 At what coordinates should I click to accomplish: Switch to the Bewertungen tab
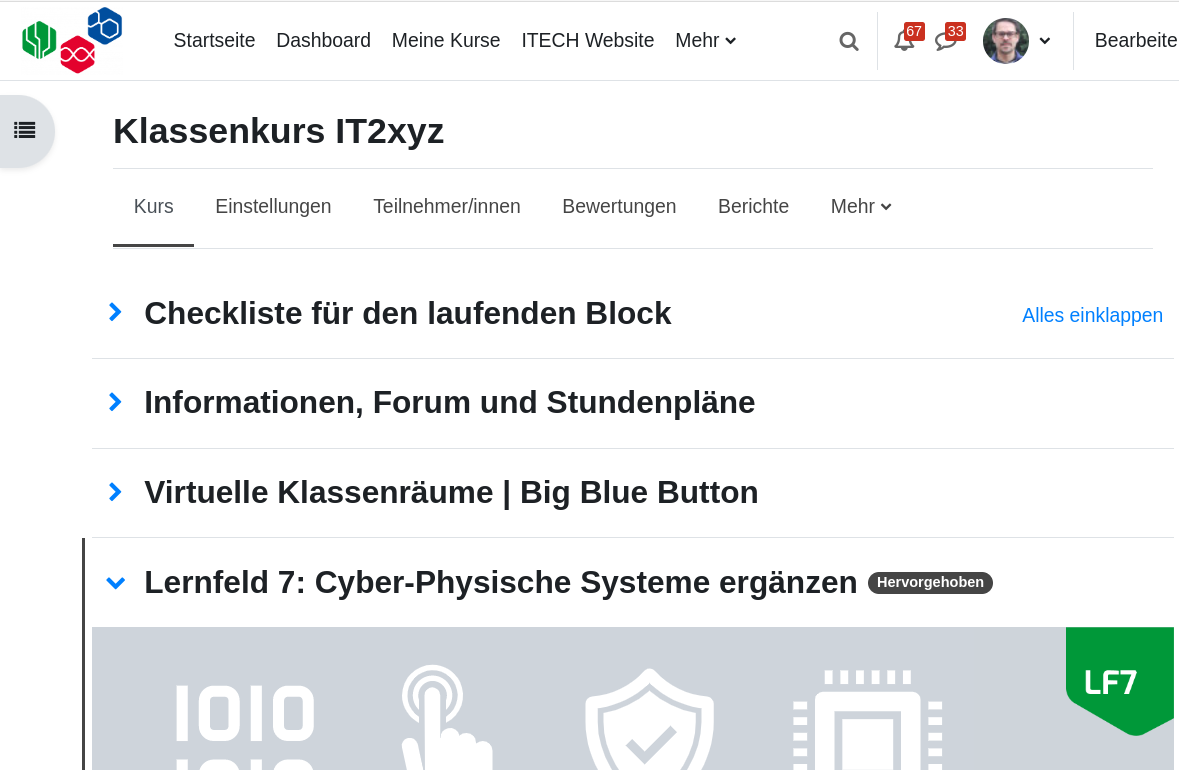pos(619,206)
